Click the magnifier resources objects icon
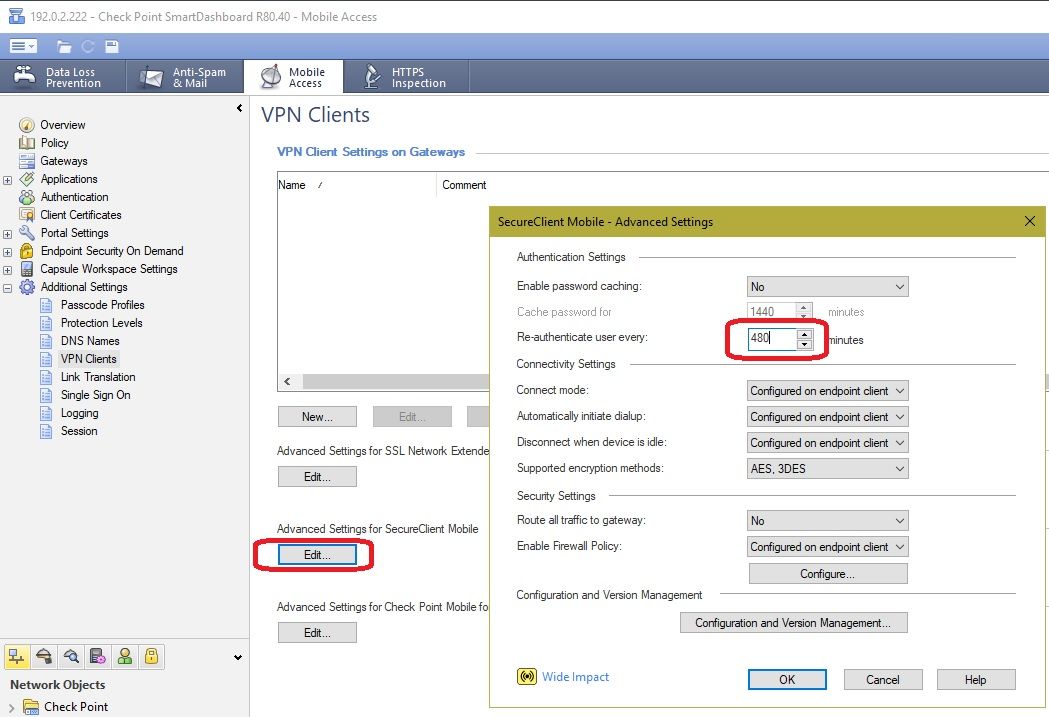 pos(70,656)
